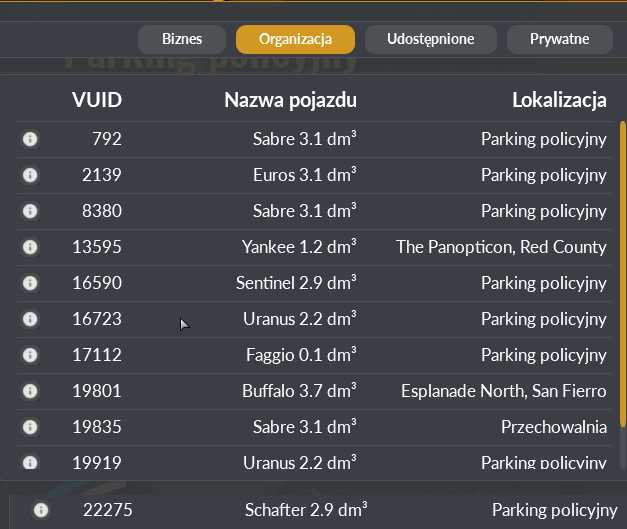
Task: Open info for vehicle 8380
Action: pos(30,211)
